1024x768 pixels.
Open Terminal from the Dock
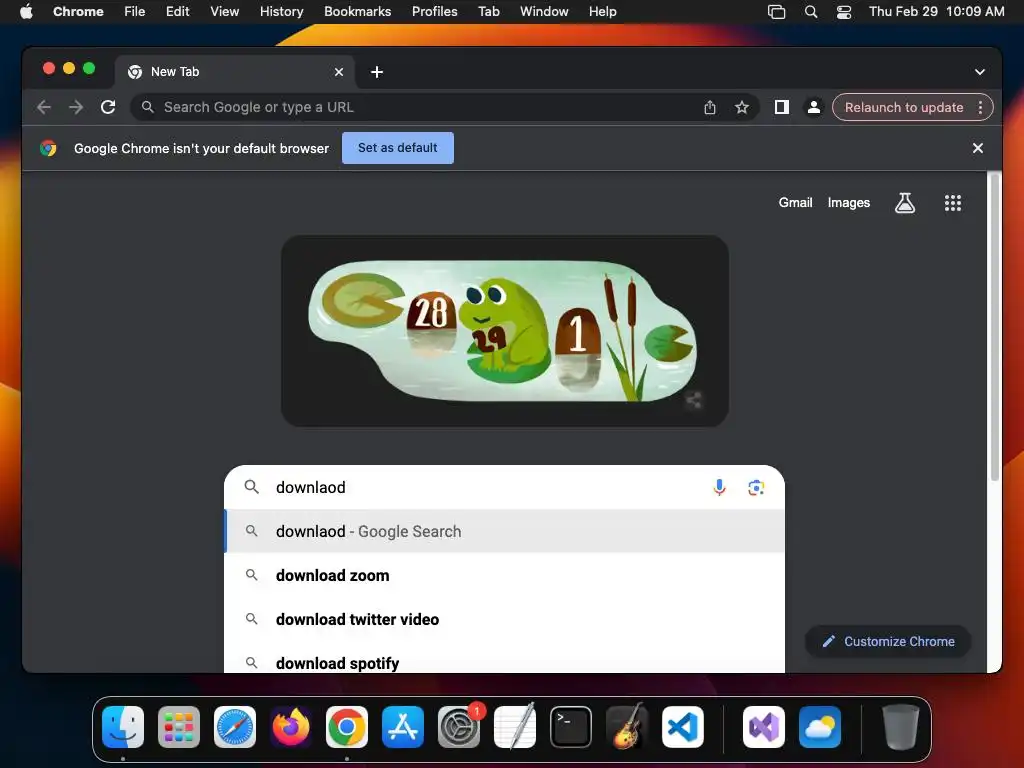[x=571, y=727]
